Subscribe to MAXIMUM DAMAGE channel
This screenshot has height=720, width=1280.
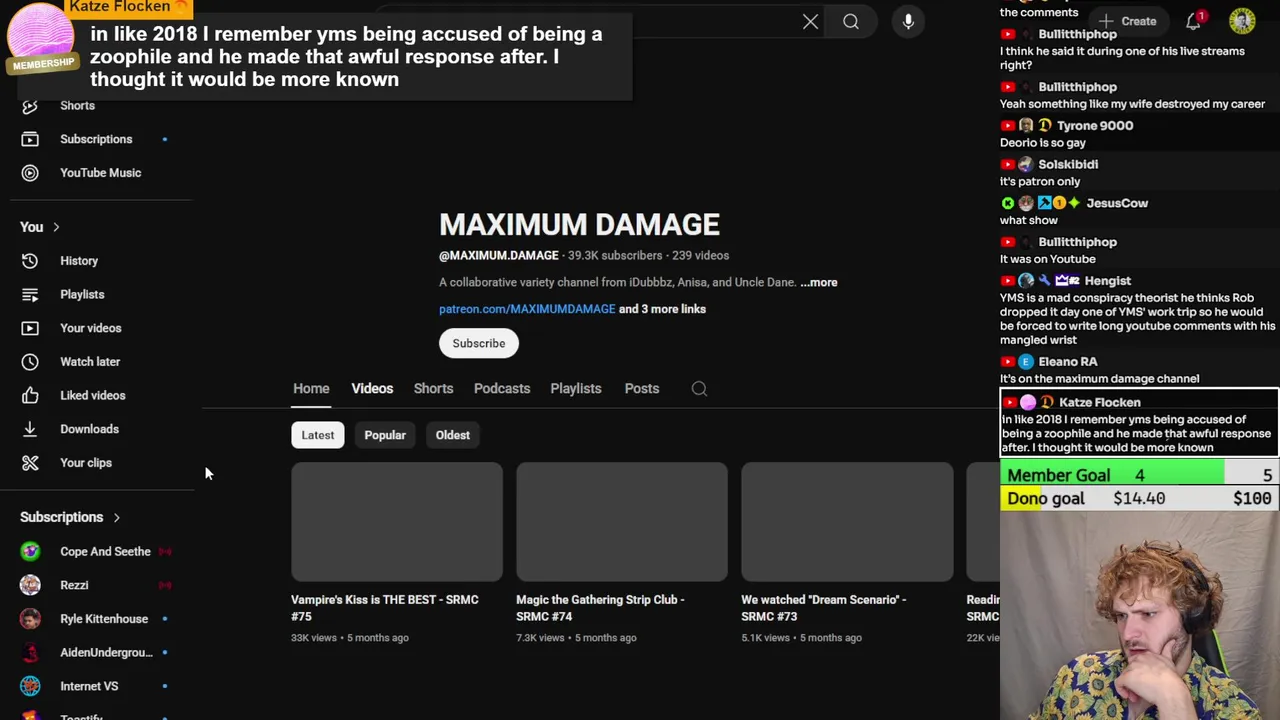point(479,343)
